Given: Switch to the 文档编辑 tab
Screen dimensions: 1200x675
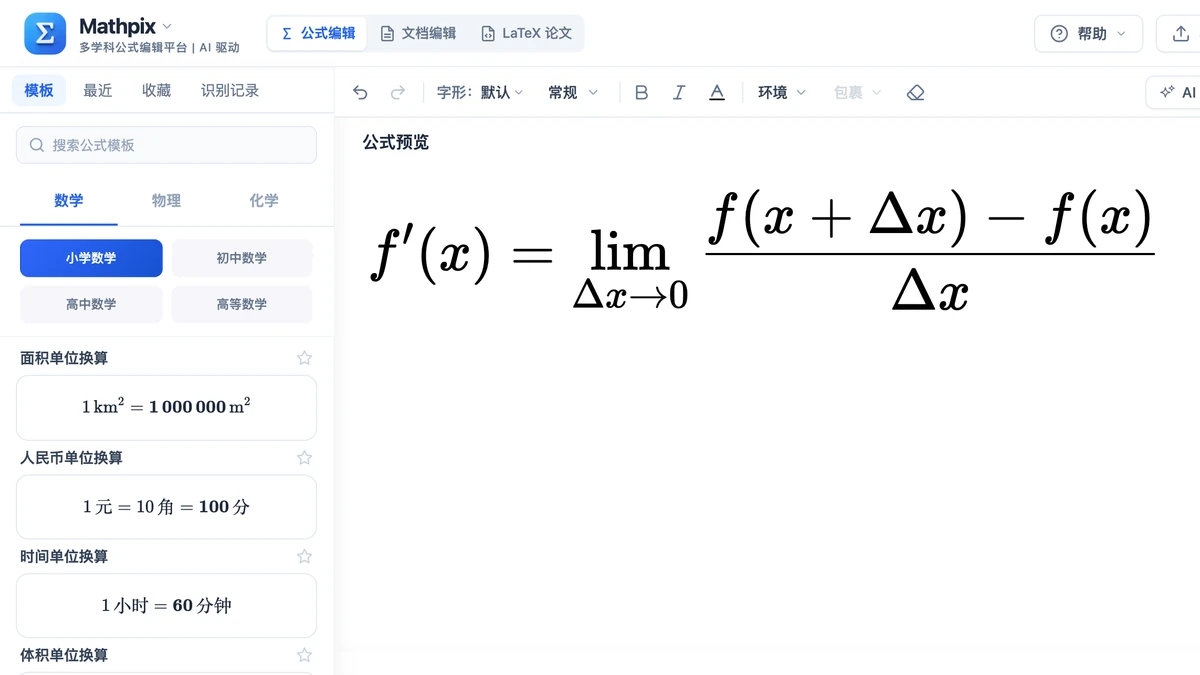Looking at the screenshot, I should click(419, 33).
